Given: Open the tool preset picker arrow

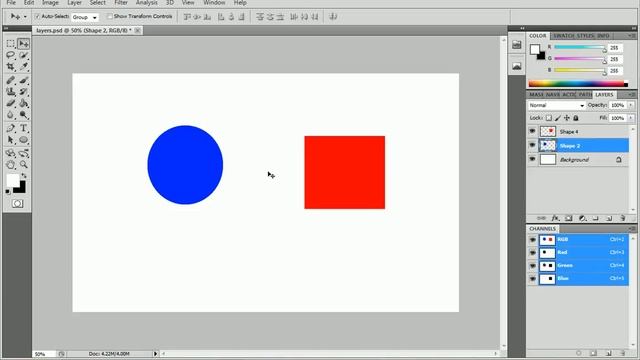Looking at the screenshot, I should click(x=25, y=17).
